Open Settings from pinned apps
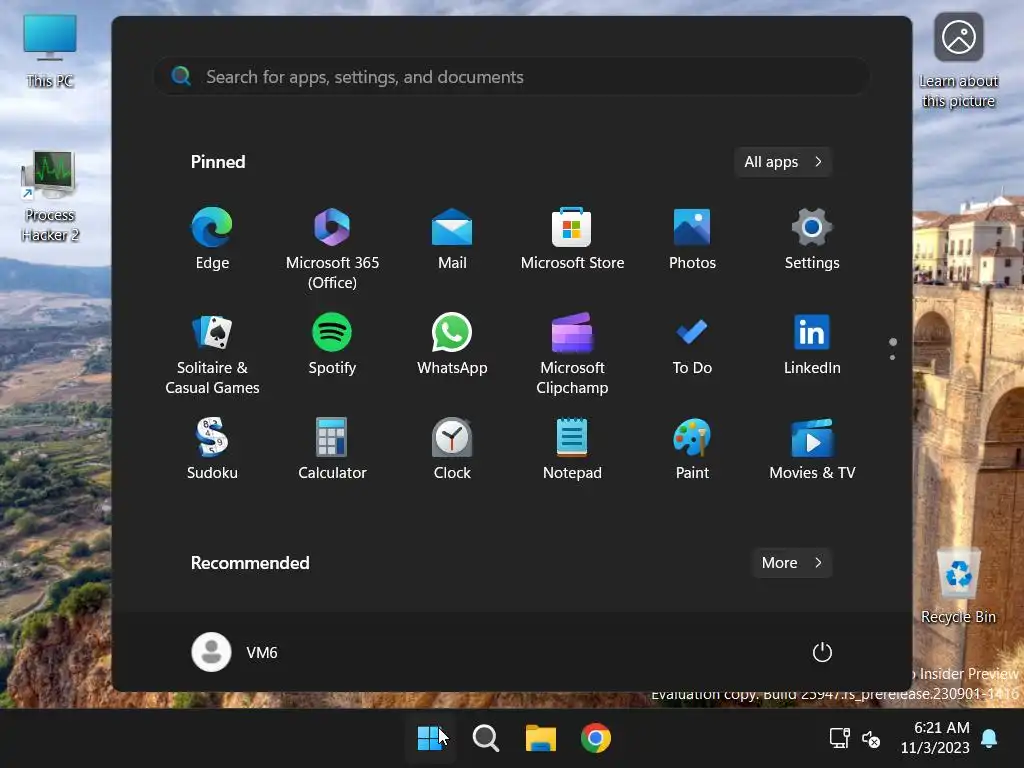 coord(812,239)
